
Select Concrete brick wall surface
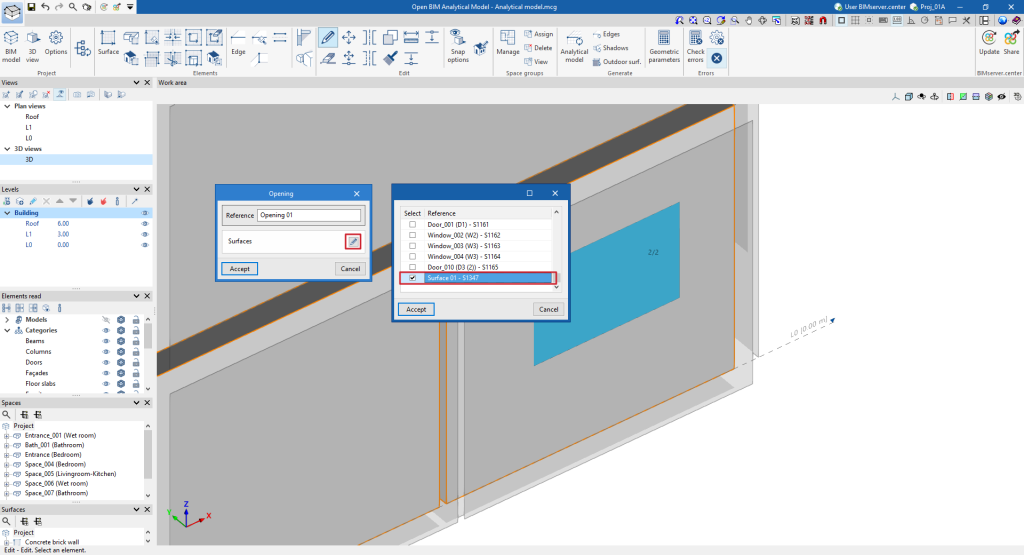pyautogui.click(x=52, y=542)
